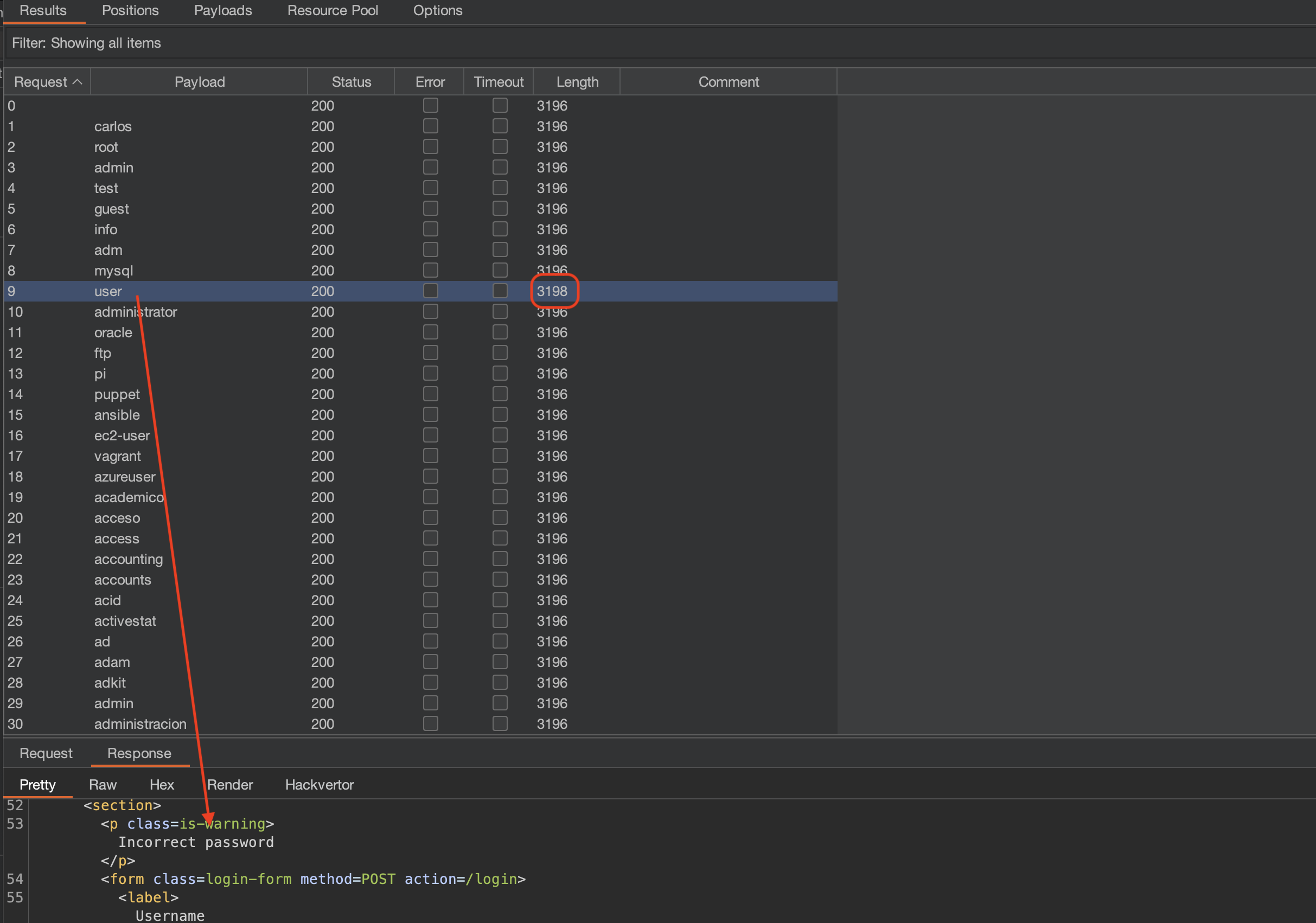Show the Request message tab
The image size is (1316, 923).
pos(46,753)
